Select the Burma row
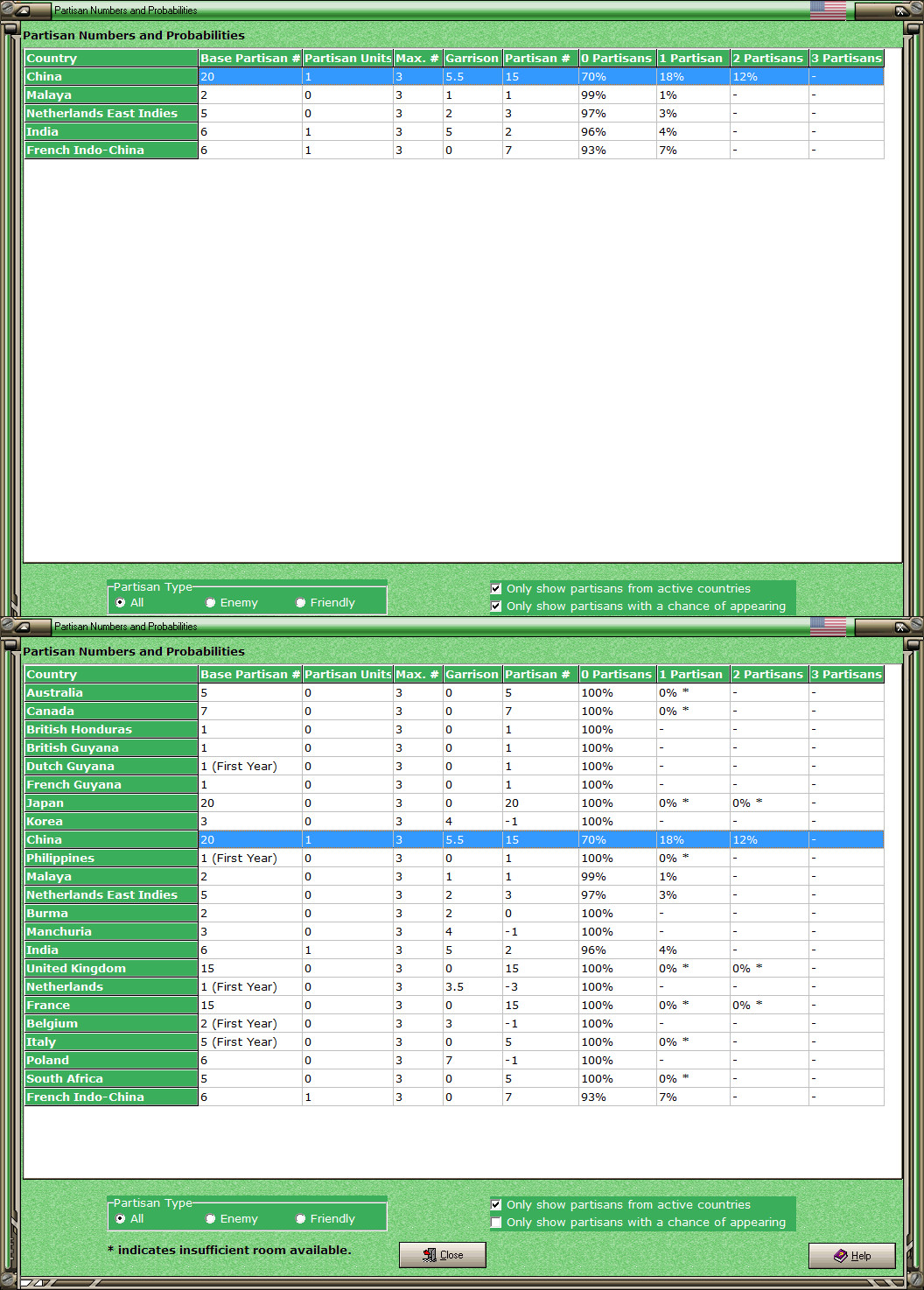This screenshot has width=924, height=1290. coord(454,914)
